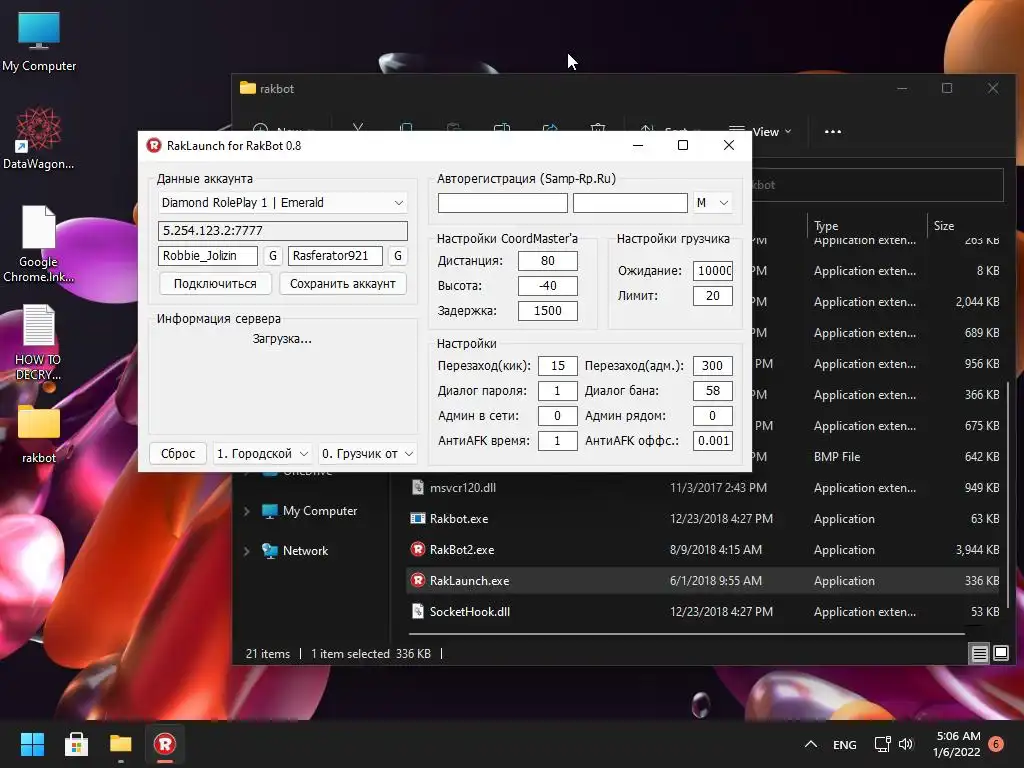Image resolution: width=1024 pixels, height=768 pixels.
Task: Open My Computer desktop icon
Action: pos(39,40)
